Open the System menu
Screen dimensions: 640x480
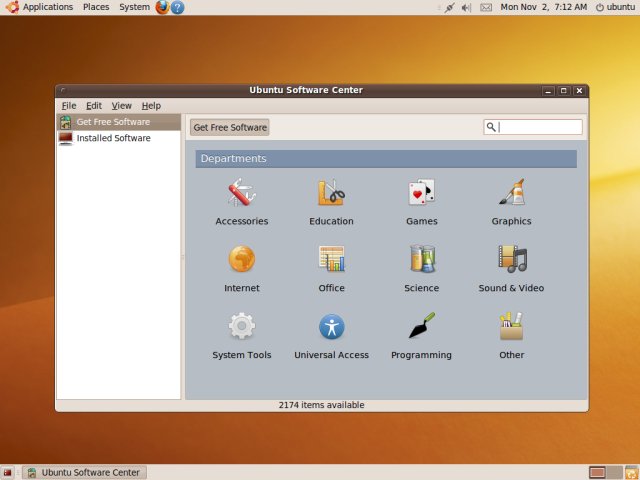(x=134, y=7)
